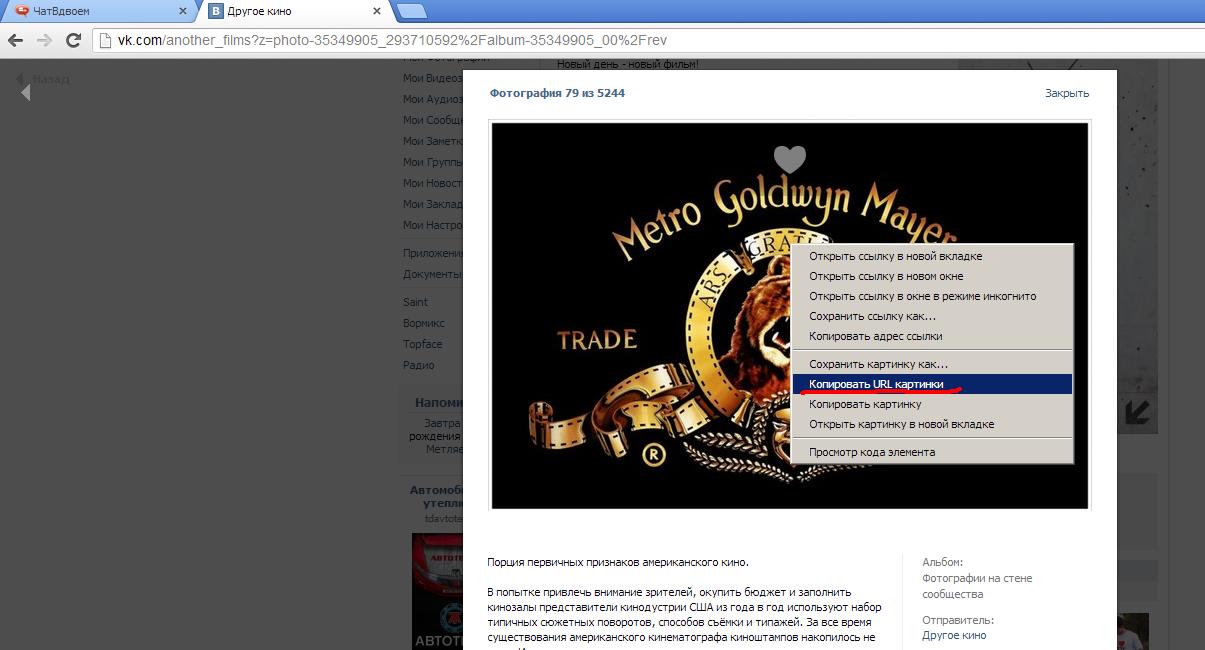Open Документы in sidebar

pos(432,274)
